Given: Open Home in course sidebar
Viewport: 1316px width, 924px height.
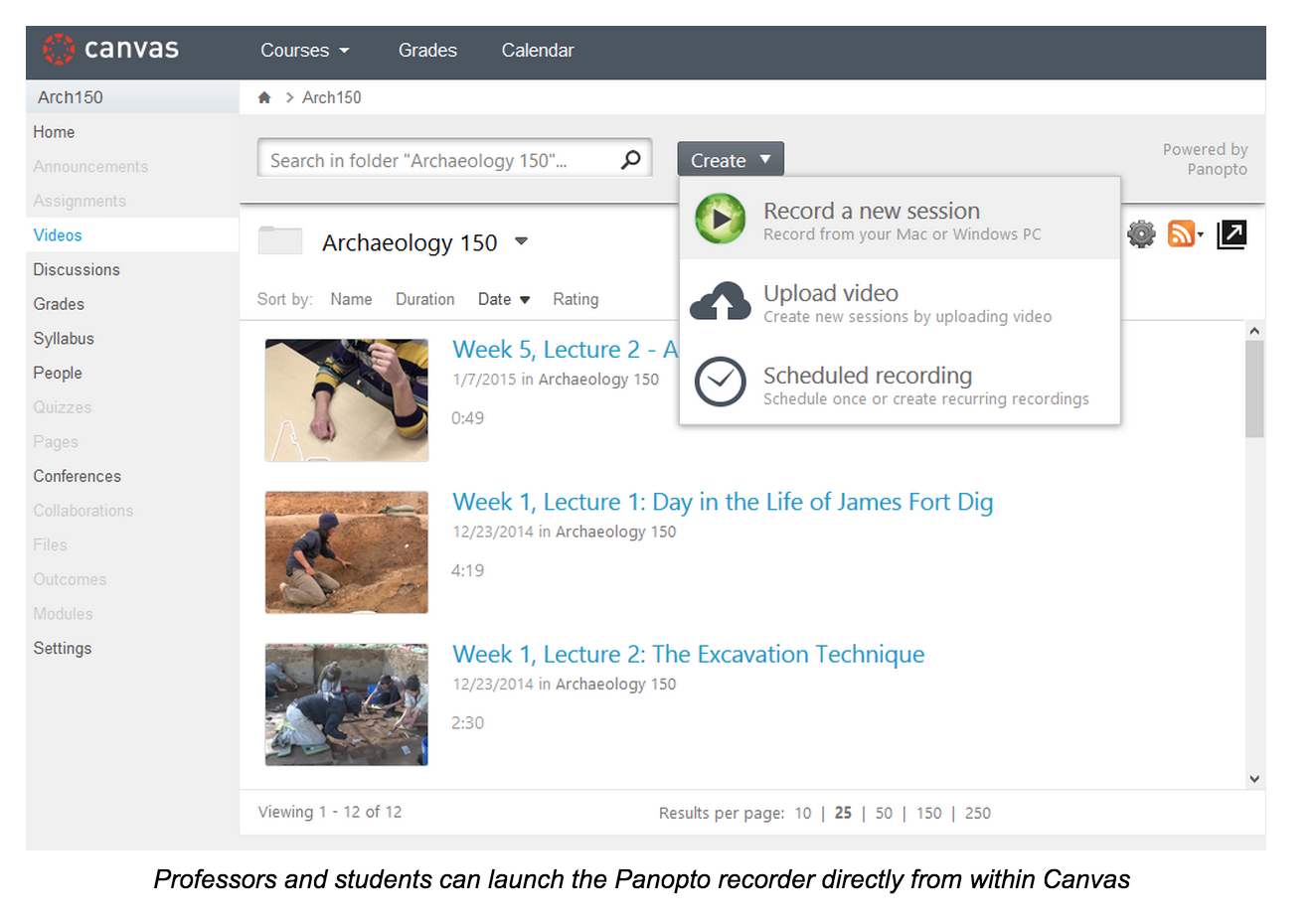Looking at the screenshot, I should [54, 132].
